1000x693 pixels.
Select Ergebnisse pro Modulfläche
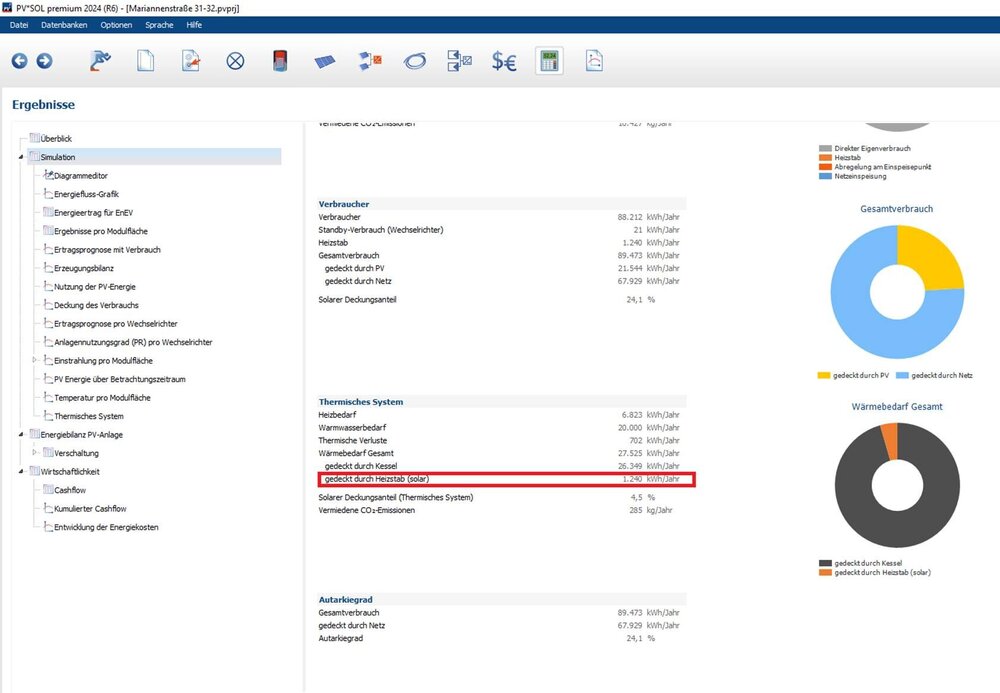click(x=100, y=231)
